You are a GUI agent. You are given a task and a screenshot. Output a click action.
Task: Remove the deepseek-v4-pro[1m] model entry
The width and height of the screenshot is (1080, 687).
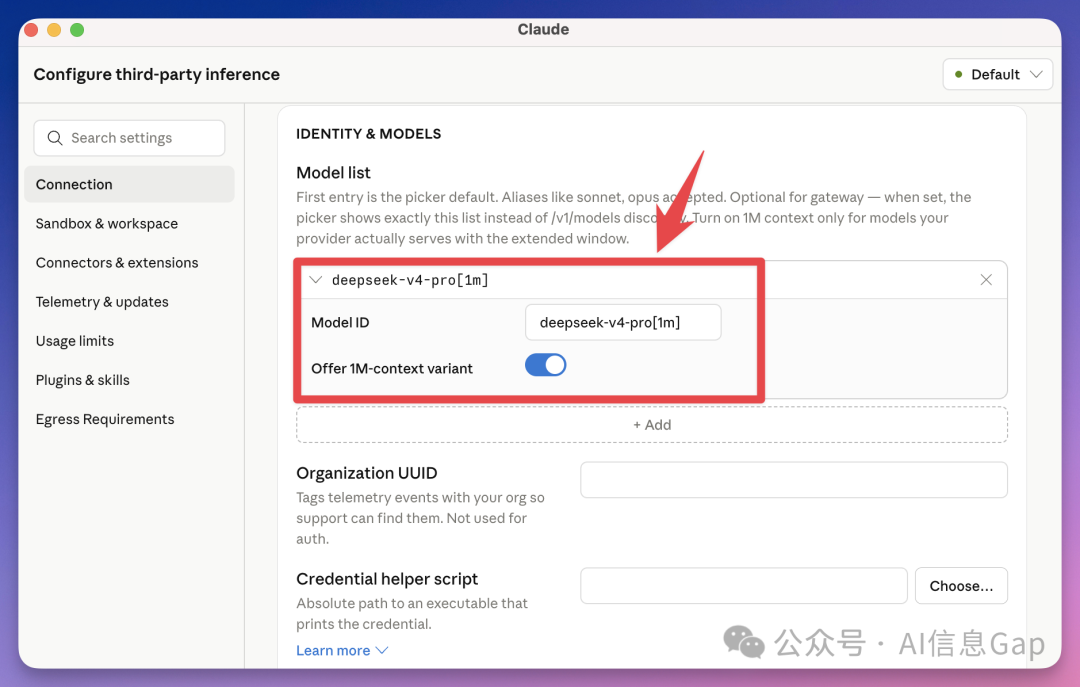(986, 280)
